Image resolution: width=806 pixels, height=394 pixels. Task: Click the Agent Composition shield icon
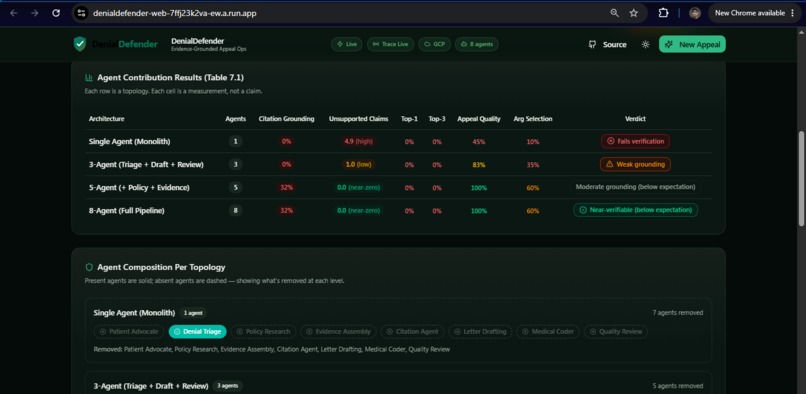click(89, 267)
